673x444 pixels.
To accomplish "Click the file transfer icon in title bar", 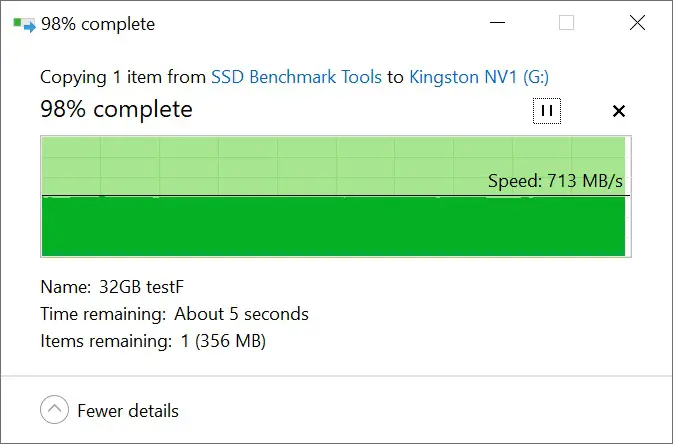I will 24,24.
